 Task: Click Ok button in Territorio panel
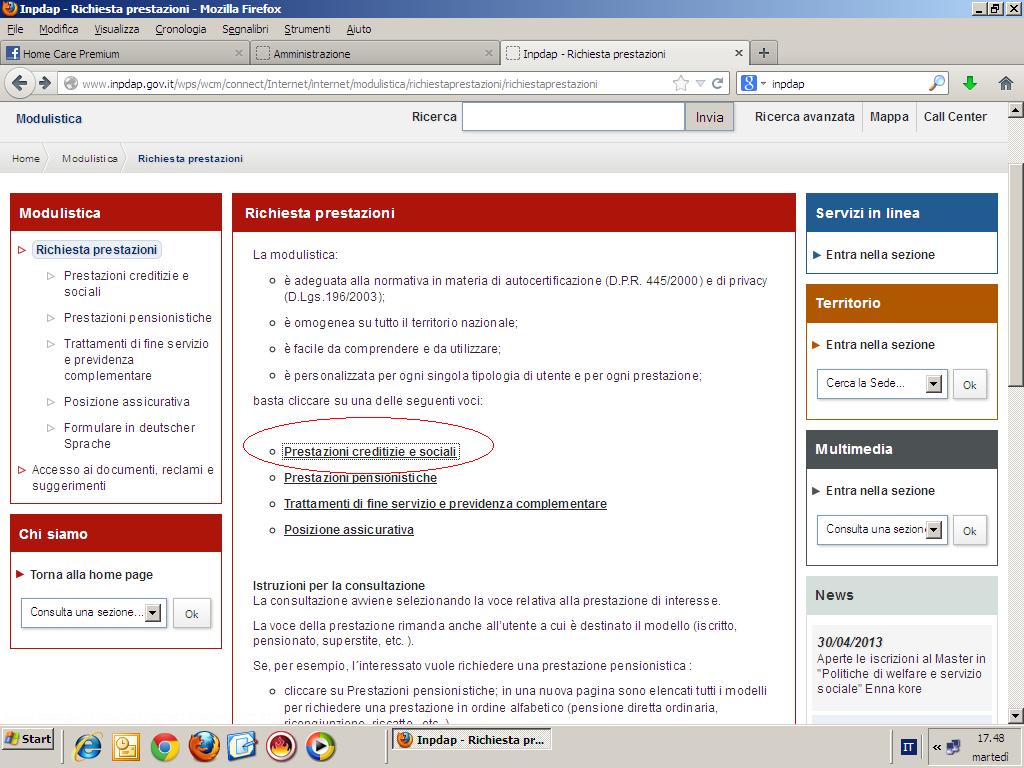pyautogui.click(x=970, y=385)
